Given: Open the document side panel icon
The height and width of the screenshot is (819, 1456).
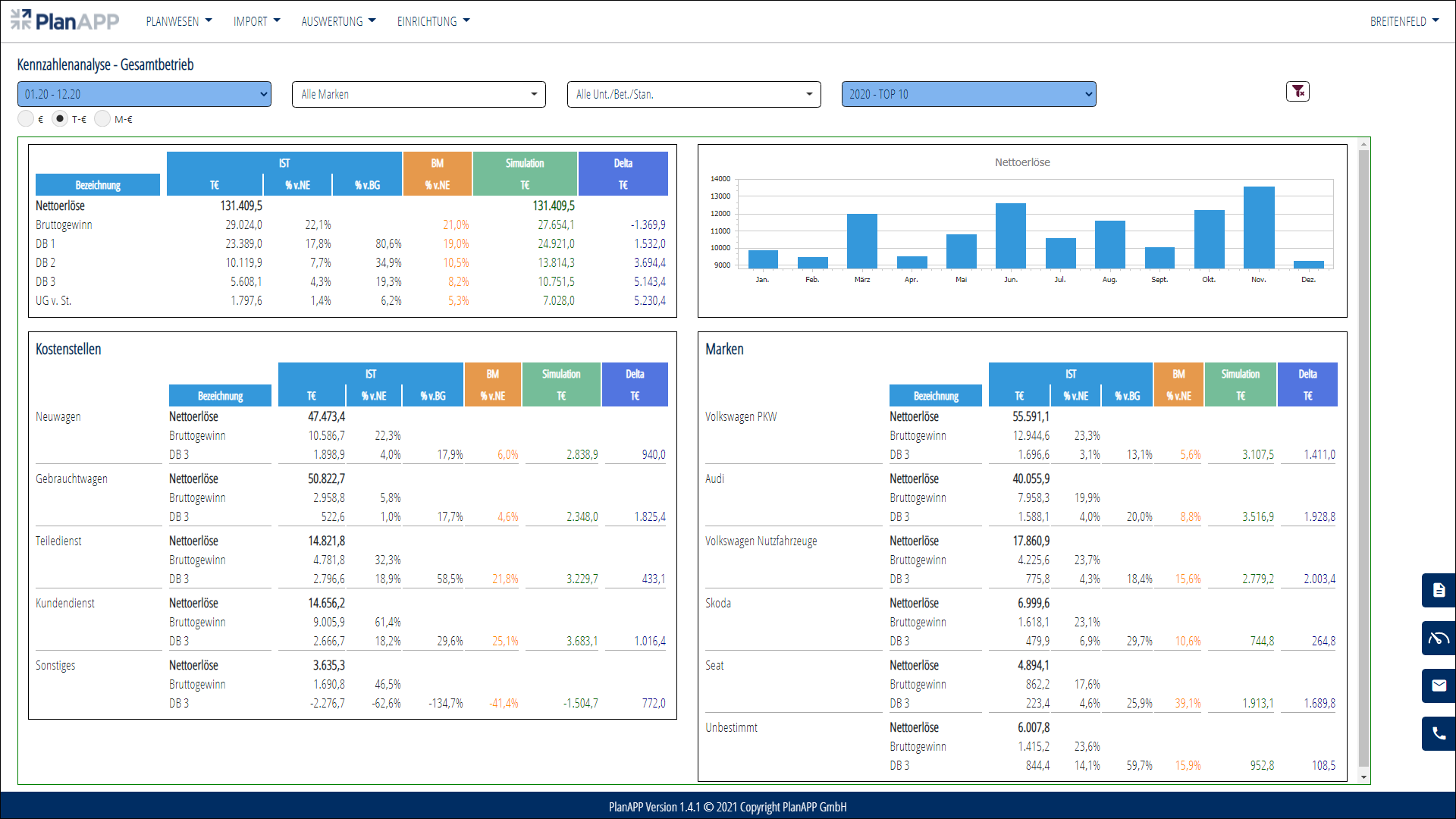Looking at the screenshot, I should tap(1439, 590).
